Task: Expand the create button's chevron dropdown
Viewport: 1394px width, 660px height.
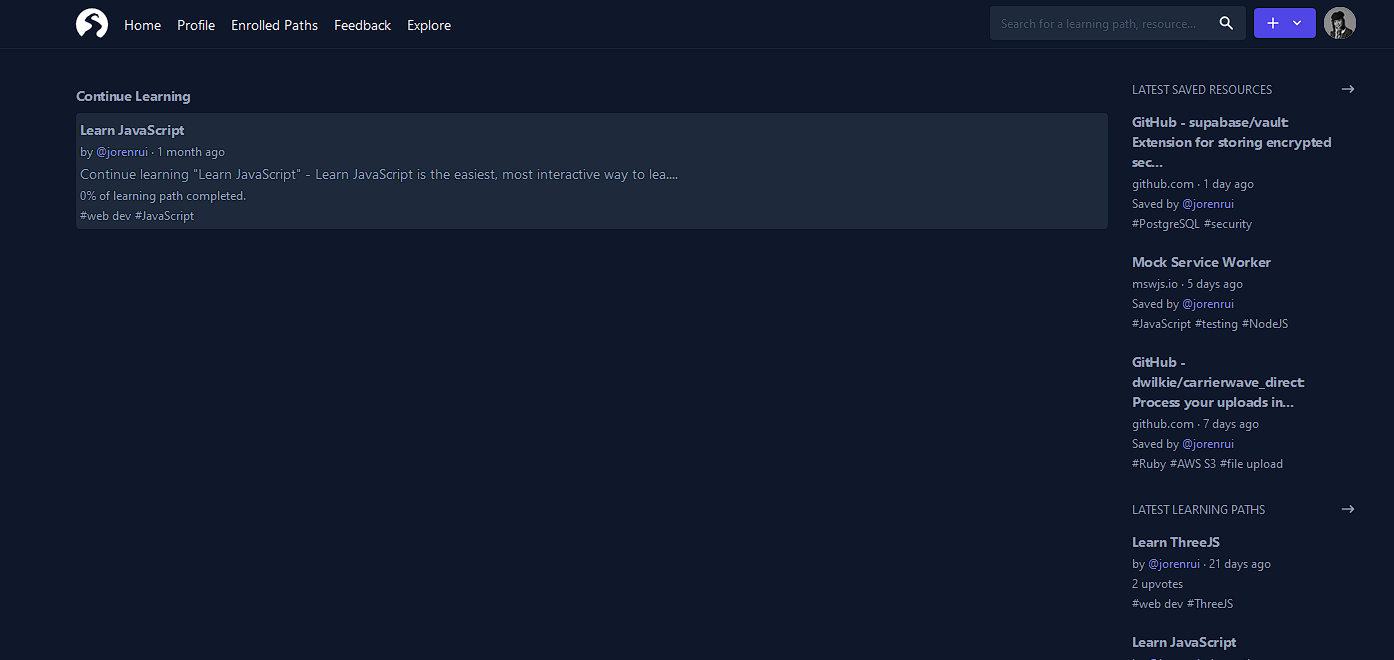Action: [1297, 22]
